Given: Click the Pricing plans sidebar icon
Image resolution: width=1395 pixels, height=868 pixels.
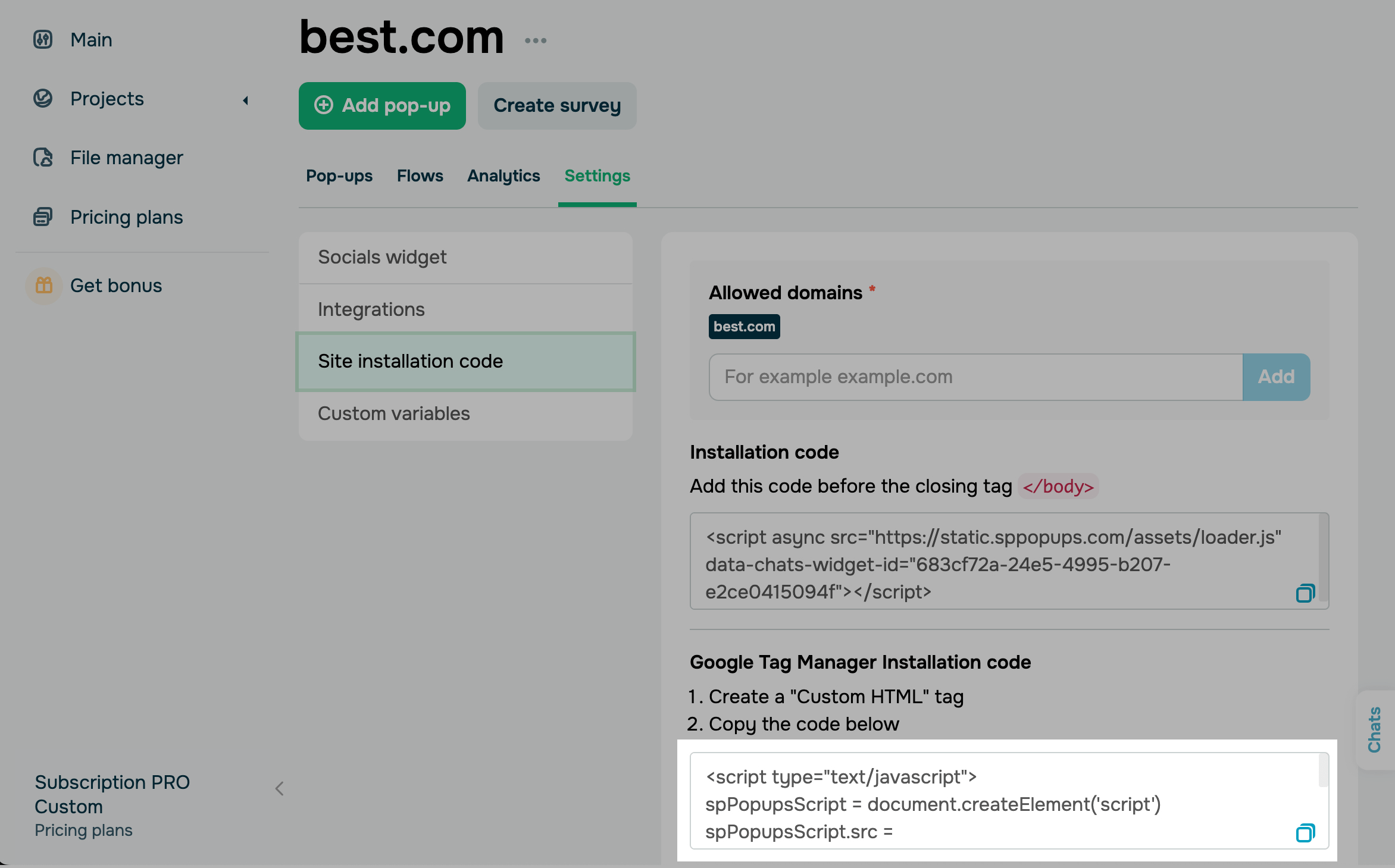Looking at the screenshot, I should [43, 217].
